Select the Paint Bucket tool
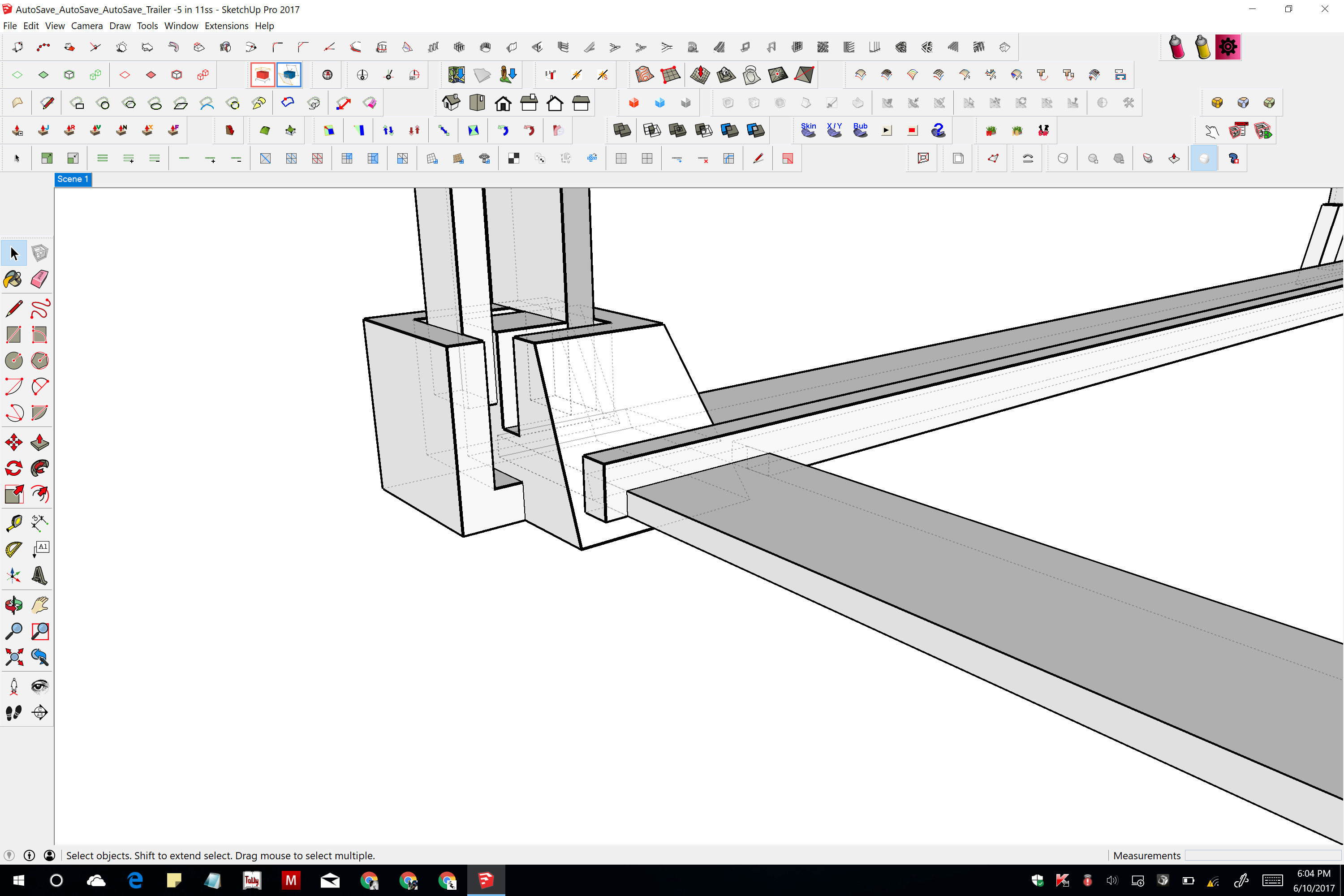 (x=14, y=280)
